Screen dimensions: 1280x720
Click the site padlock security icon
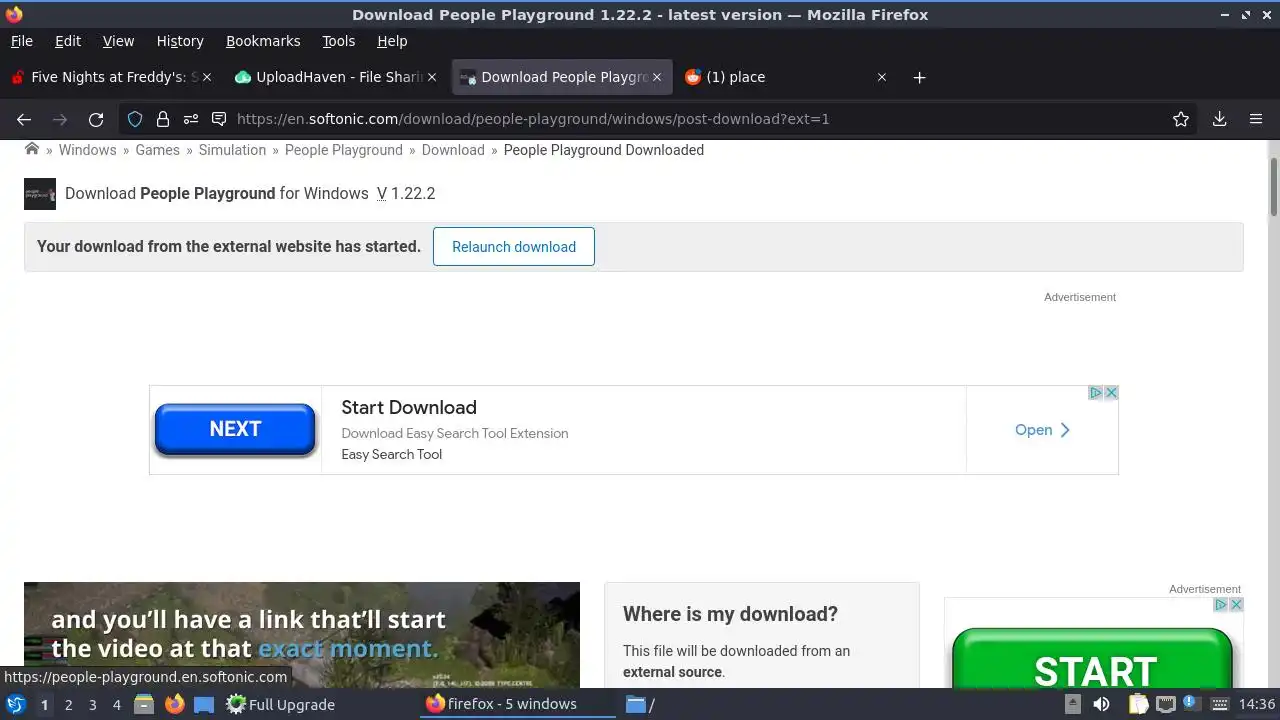point(163,119)
